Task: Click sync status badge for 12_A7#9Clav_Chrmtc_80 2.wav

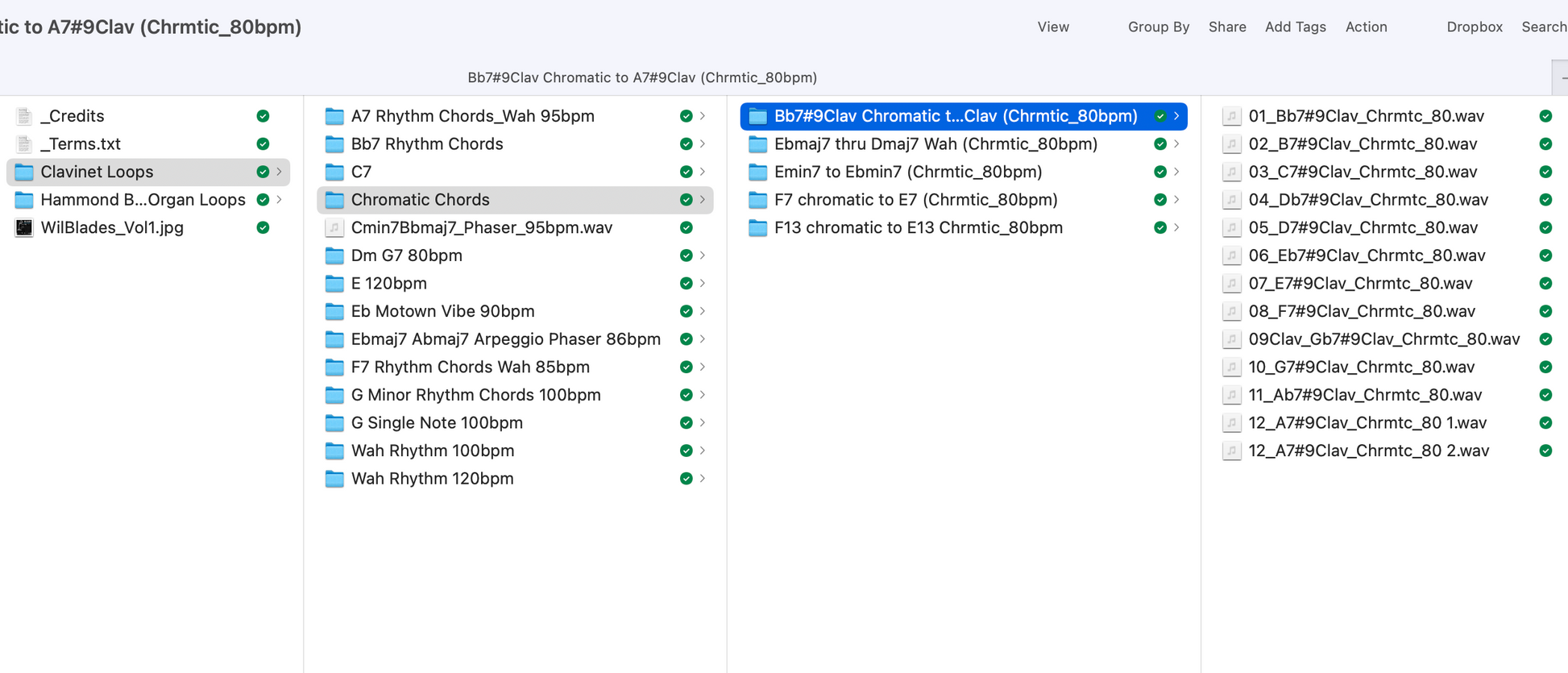Action: coord(1545,451)
